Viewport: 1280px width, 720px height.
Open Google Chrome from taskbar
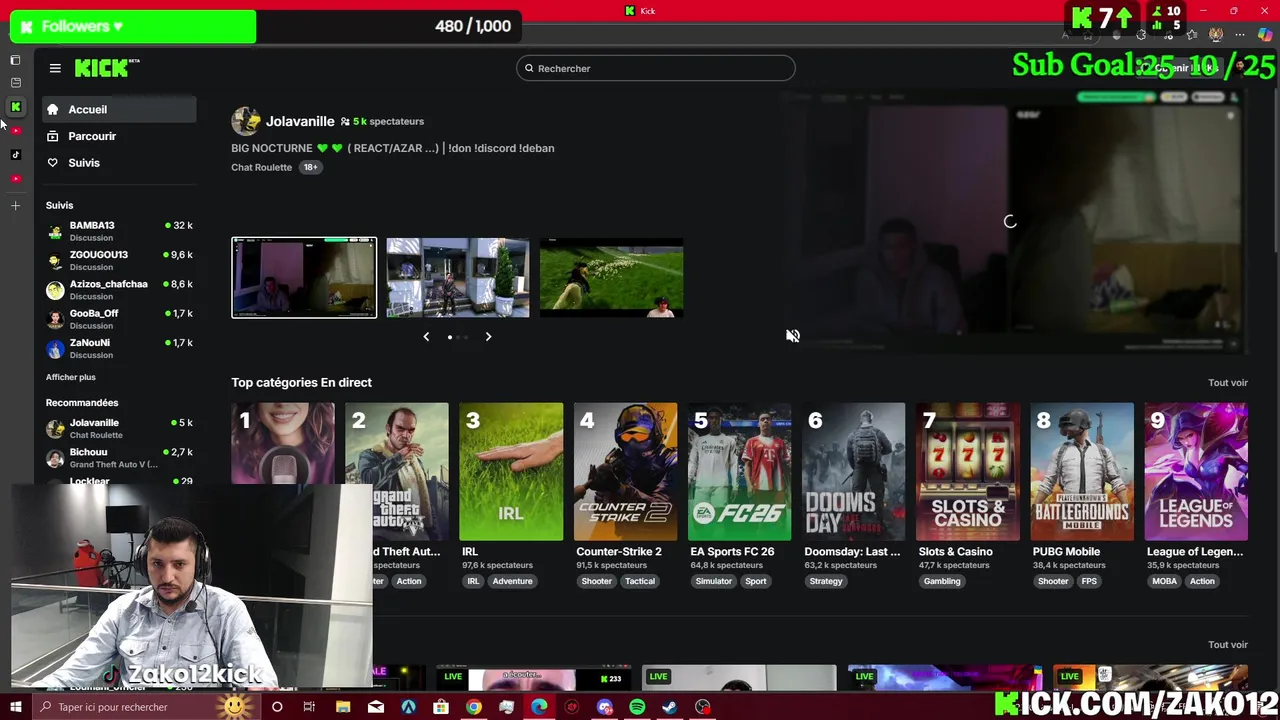coord(474,707)
